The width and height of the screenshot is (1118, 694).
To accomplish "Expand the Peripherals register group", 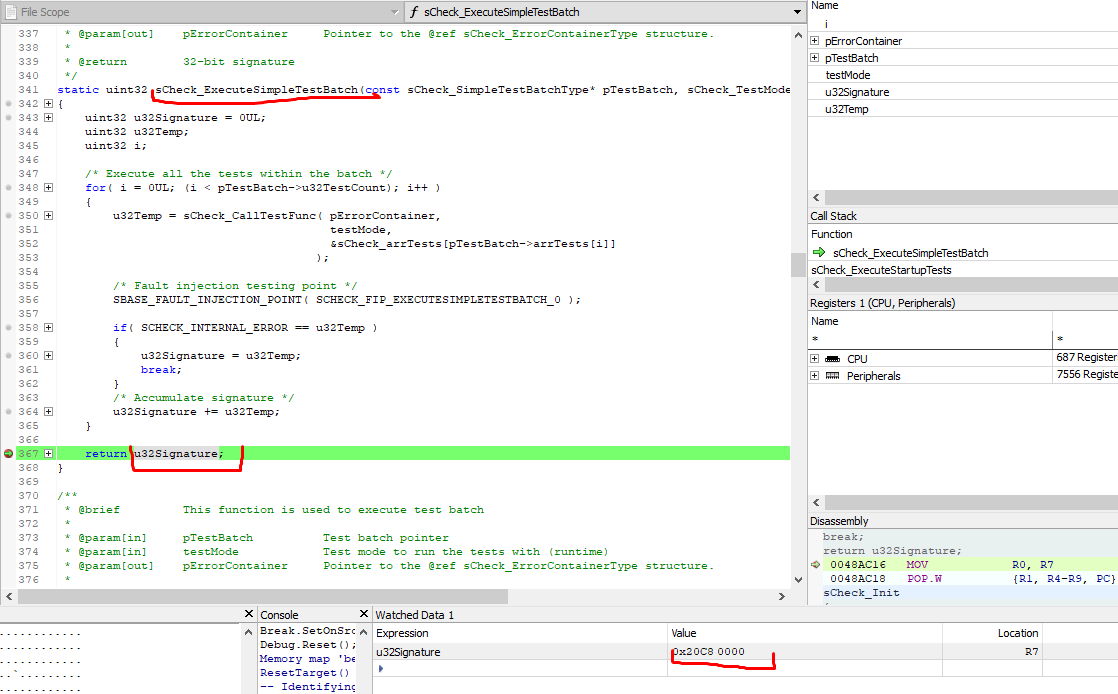I will (814, 375).
